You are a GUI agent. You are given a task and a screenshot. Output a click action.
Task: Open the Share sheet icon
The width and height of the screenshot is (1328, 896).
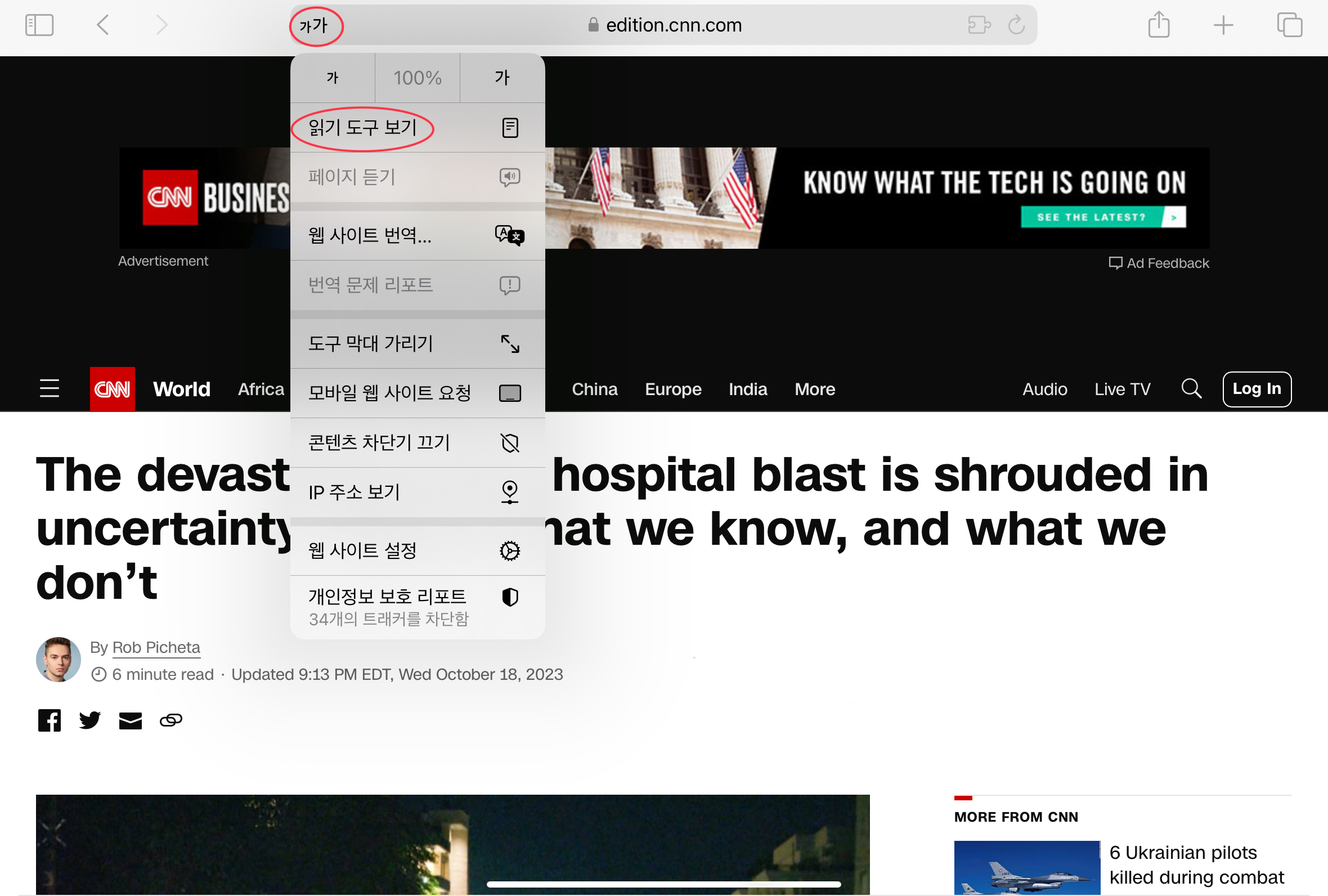tap(1159, 25)
